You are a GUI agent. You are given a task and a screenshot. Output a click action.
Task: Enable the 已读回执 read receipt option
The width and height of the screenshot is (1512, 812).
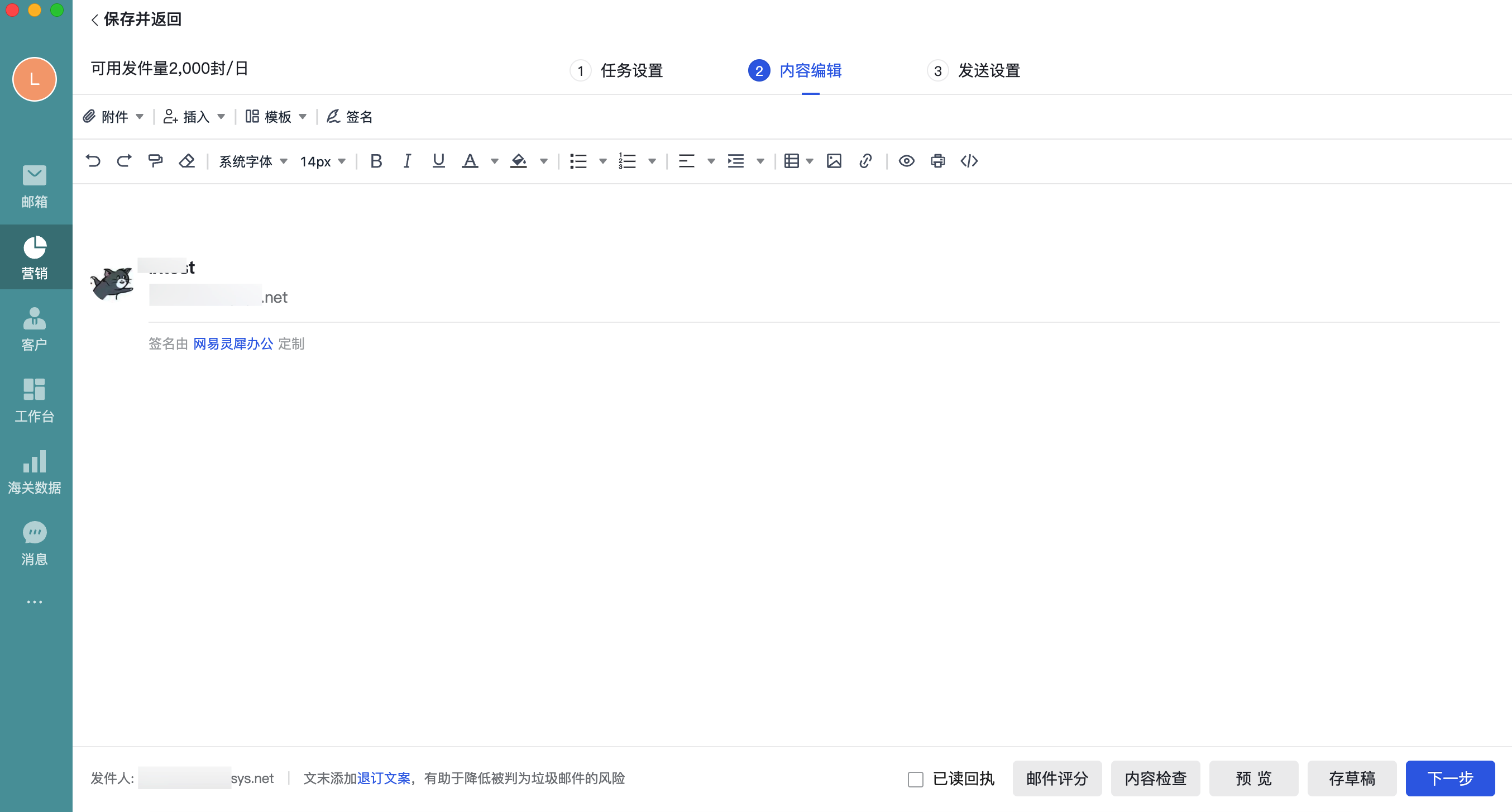(916, 778)
